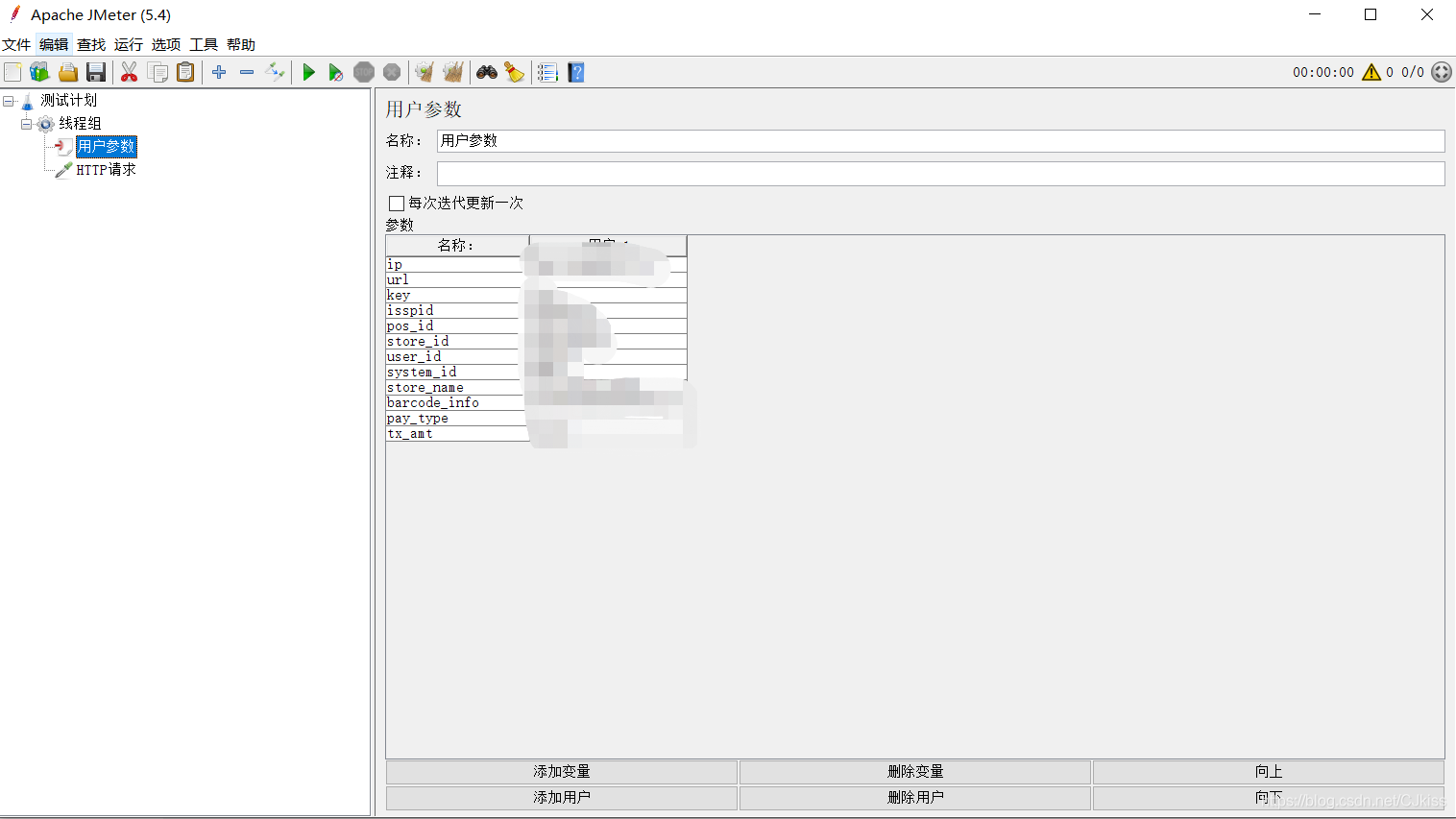Image resolution: width=1456 pixels, height=819 pixels.
Task: Click the 删除变量 button
Action: (915, 772)
